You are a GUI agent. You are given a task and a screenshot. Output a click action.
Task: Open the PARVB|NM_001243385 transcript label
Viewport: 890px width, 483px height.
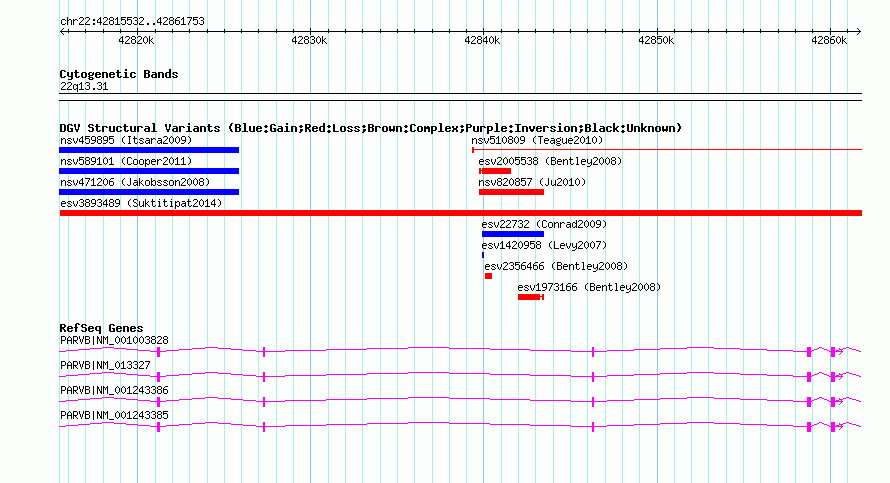click(114, 415)
